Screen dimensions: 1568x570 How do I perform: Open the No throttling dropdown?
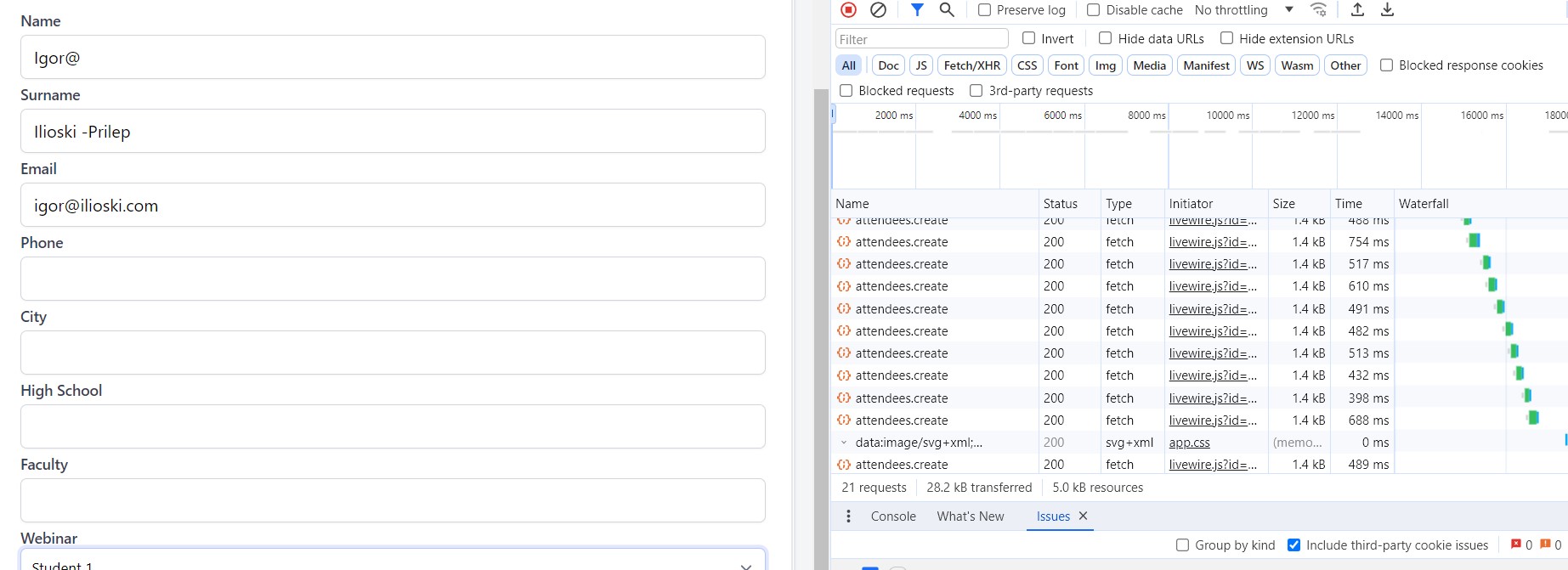[1243, 10]
